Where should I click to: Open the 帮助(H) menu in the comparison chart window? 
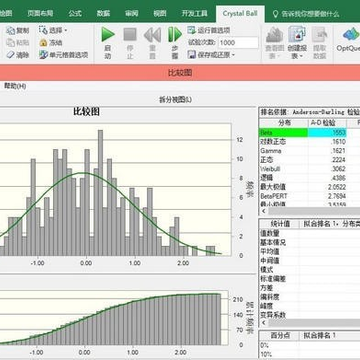15,86
